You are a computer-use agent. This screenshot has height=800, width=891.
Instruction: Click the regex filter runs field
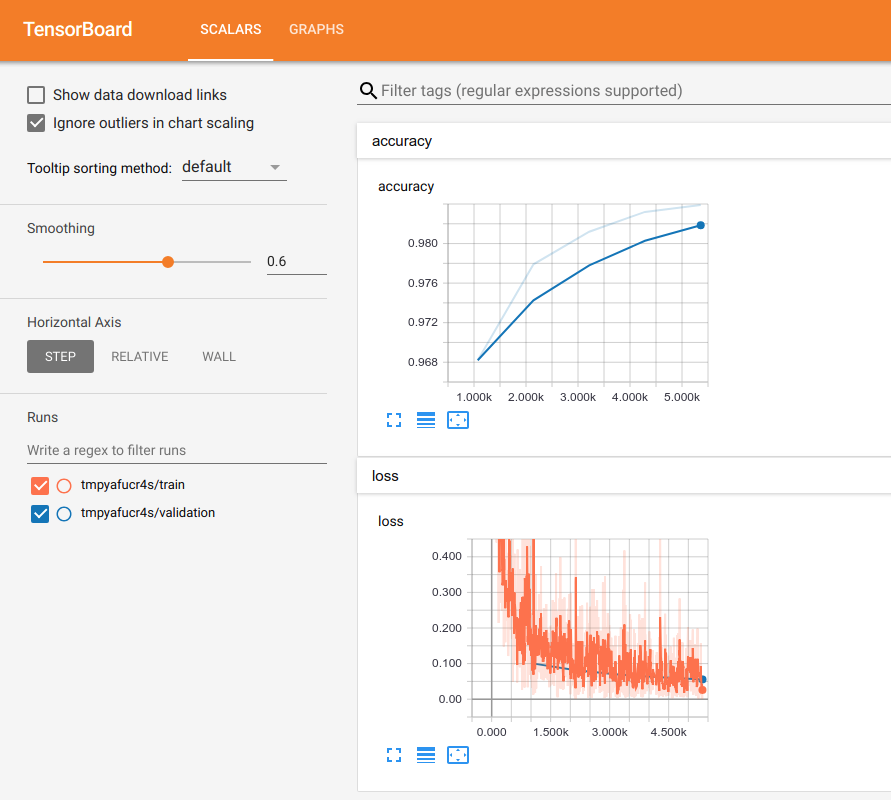click(177, 451)
